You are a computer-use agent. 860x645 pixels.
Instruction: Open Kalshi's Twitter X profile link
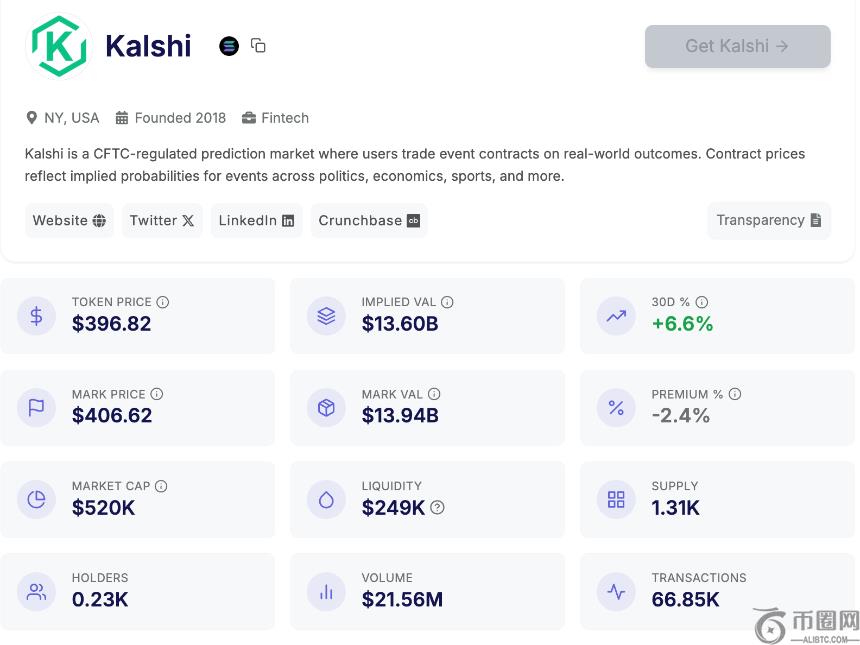162,221
